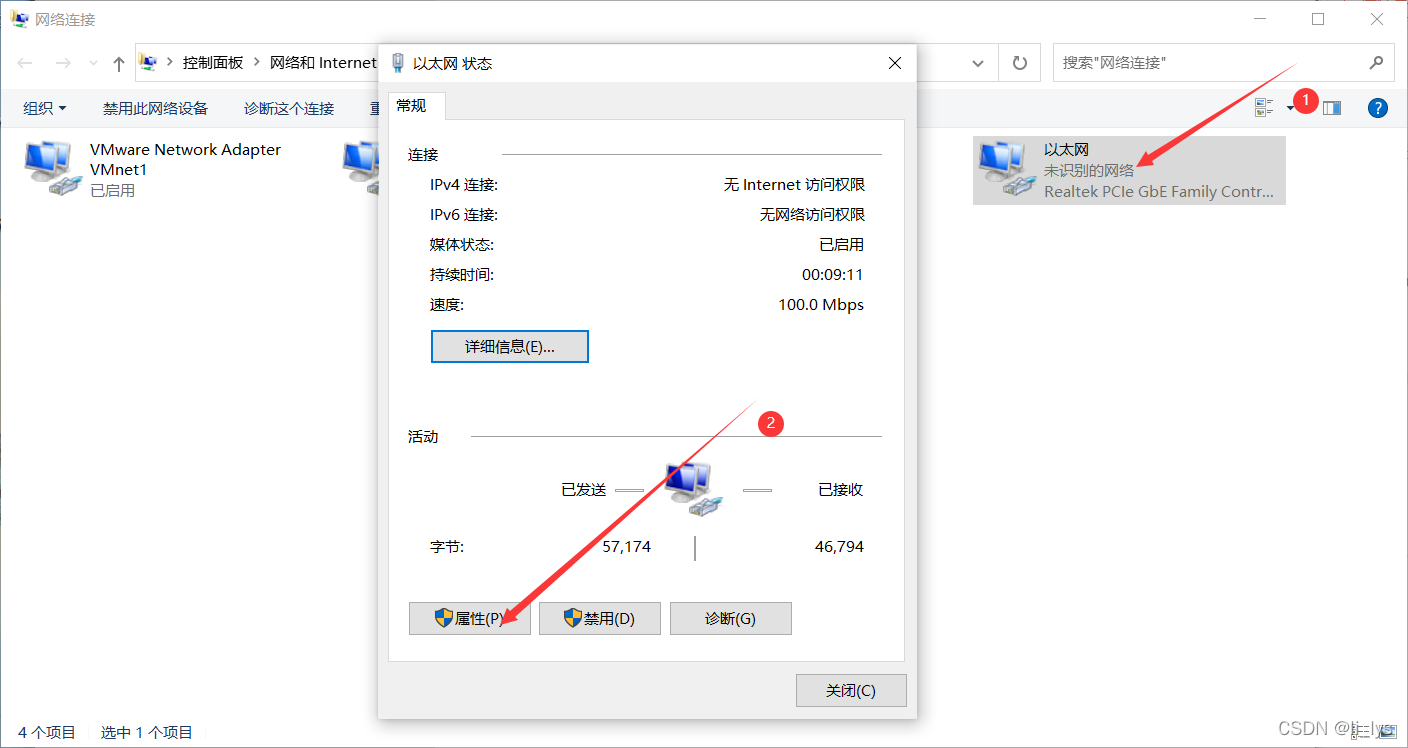Maximize the 网络连接 window
The height and width of the screenshot is (748, 1408).
pyautogui.click(x=1318, y=19)
